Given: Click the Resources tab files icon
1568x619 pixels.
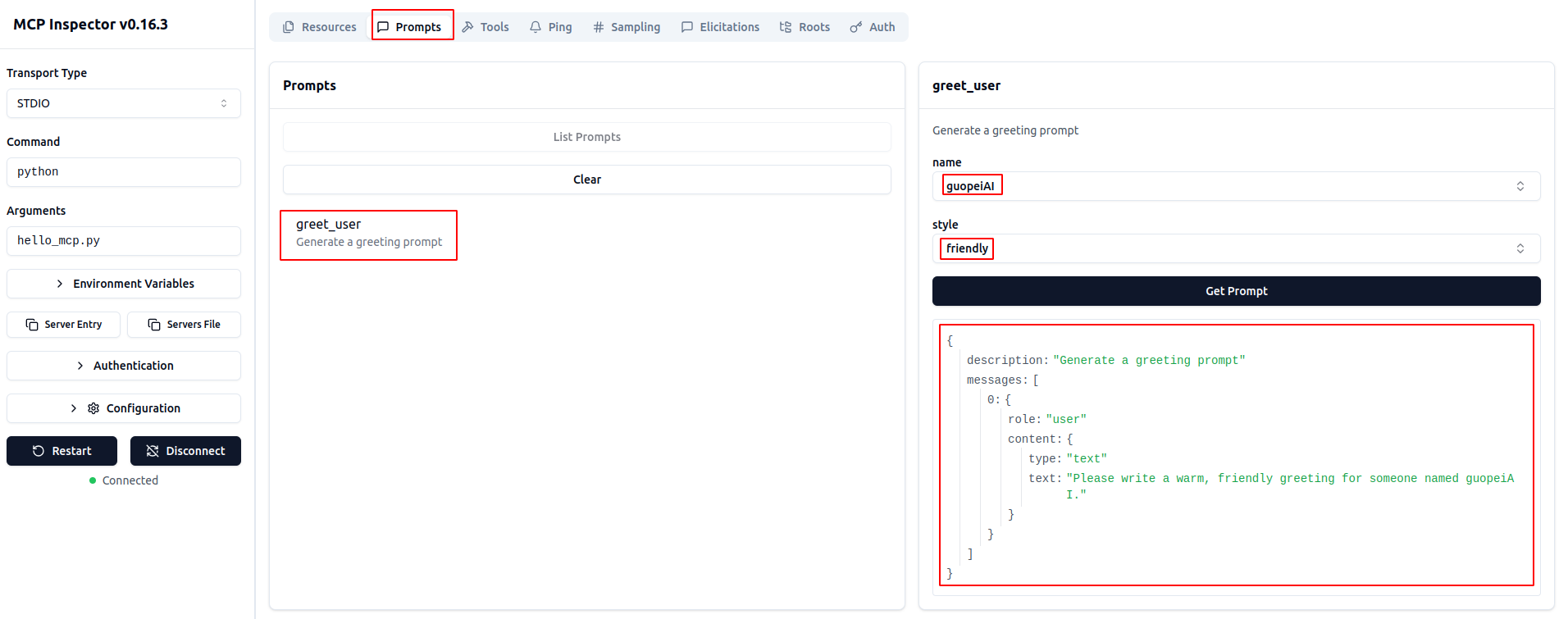Looking at the screenshot, I should [289, 27].
